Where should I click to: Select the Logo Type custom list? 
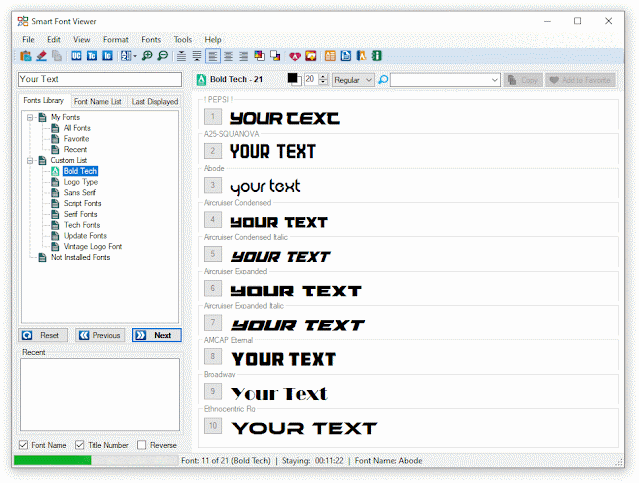(81, 182)
